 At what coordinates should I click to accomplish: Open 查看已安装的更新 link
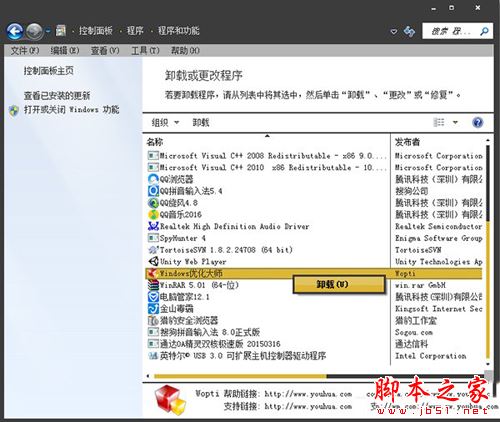click(57, 96)
